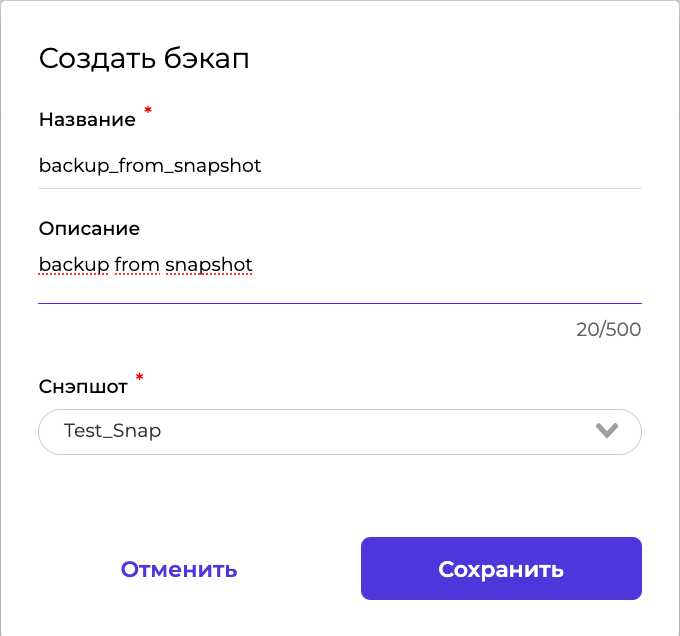680x636 pixels.
Task: Click the Название input field
Action: (340, 166)
